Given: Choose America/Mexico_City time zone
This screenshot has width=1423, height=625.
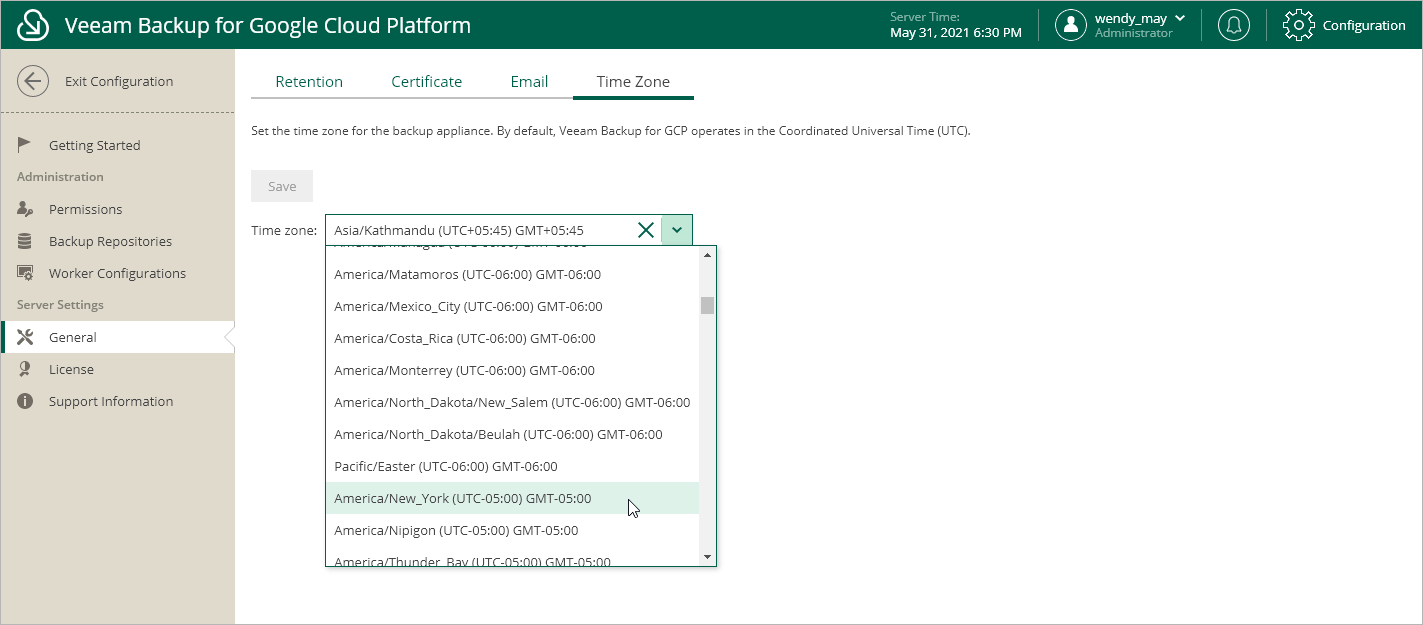Looking at the screenshot, I should click(x=512, y=306).
